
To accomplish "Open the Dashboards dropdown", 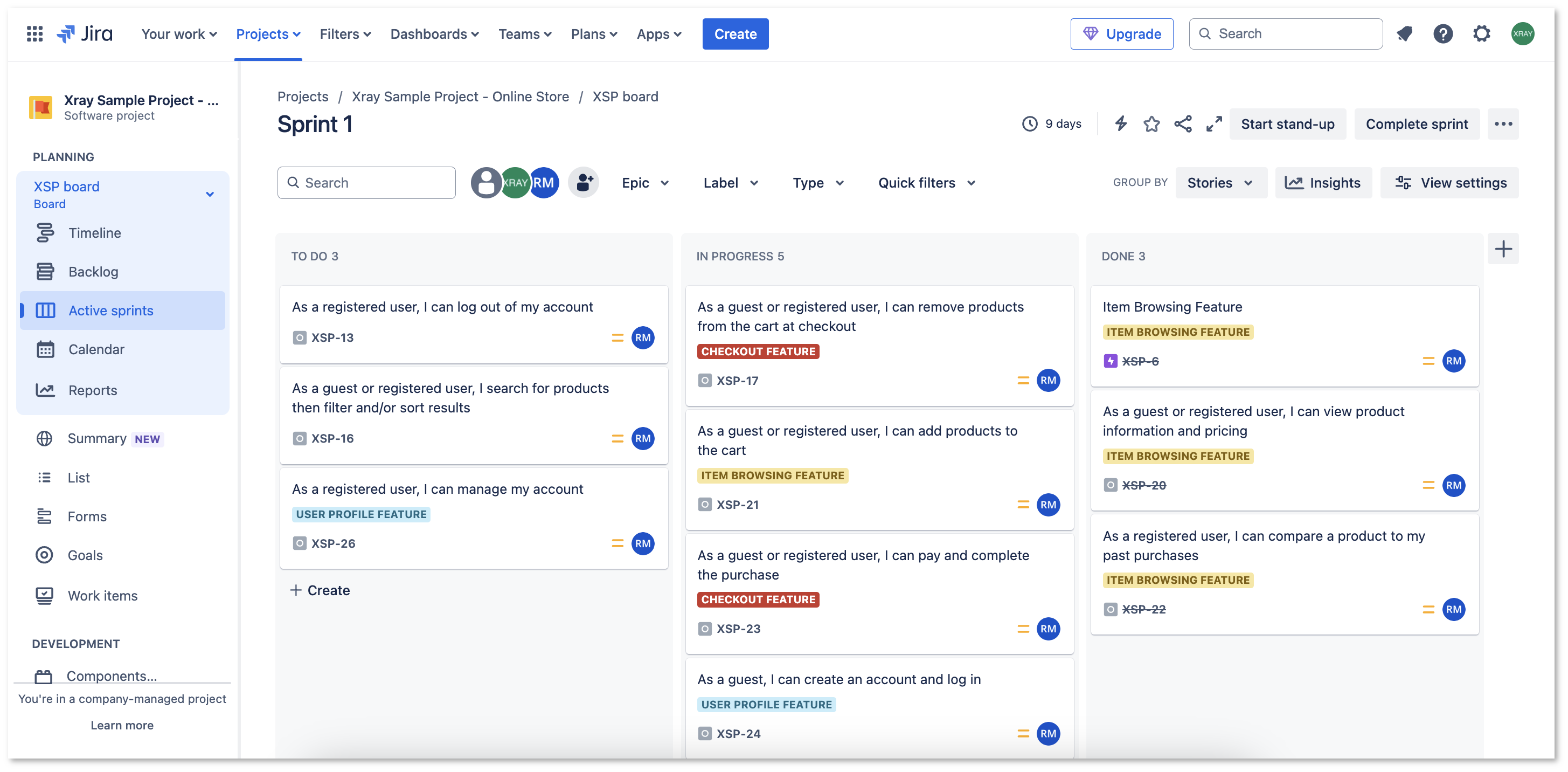I will click(435, 33).
